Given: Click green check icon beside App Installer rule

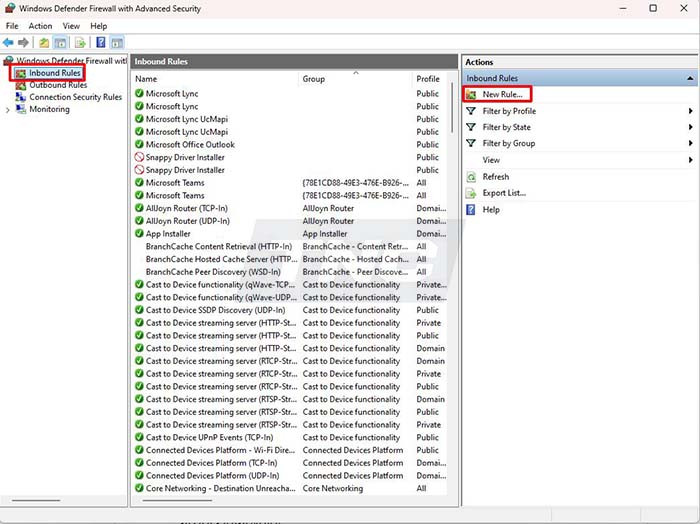Looking at the screenshot, I should 139,233.
